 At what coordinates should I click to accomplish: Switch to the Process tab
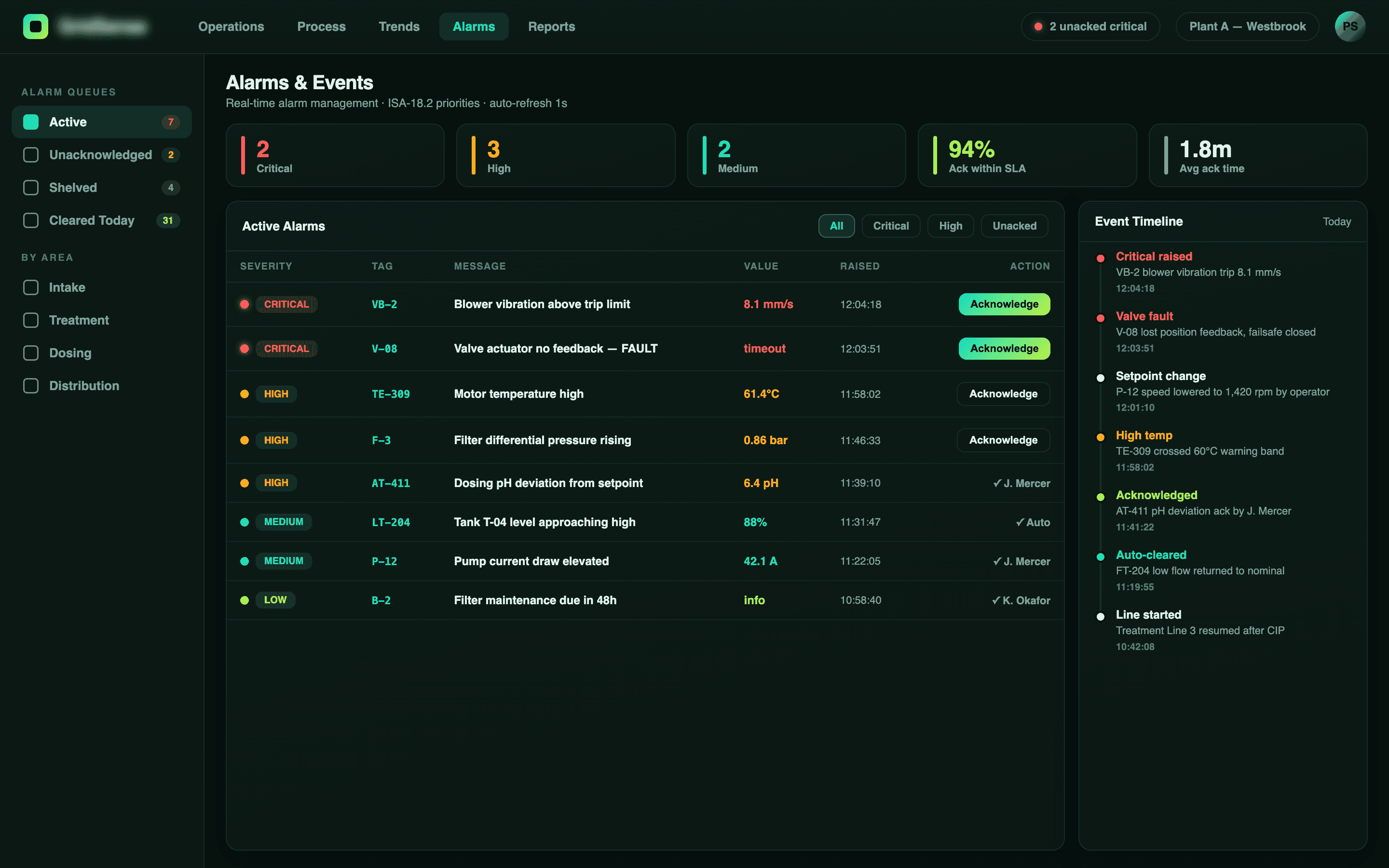(x=321, y=27)
